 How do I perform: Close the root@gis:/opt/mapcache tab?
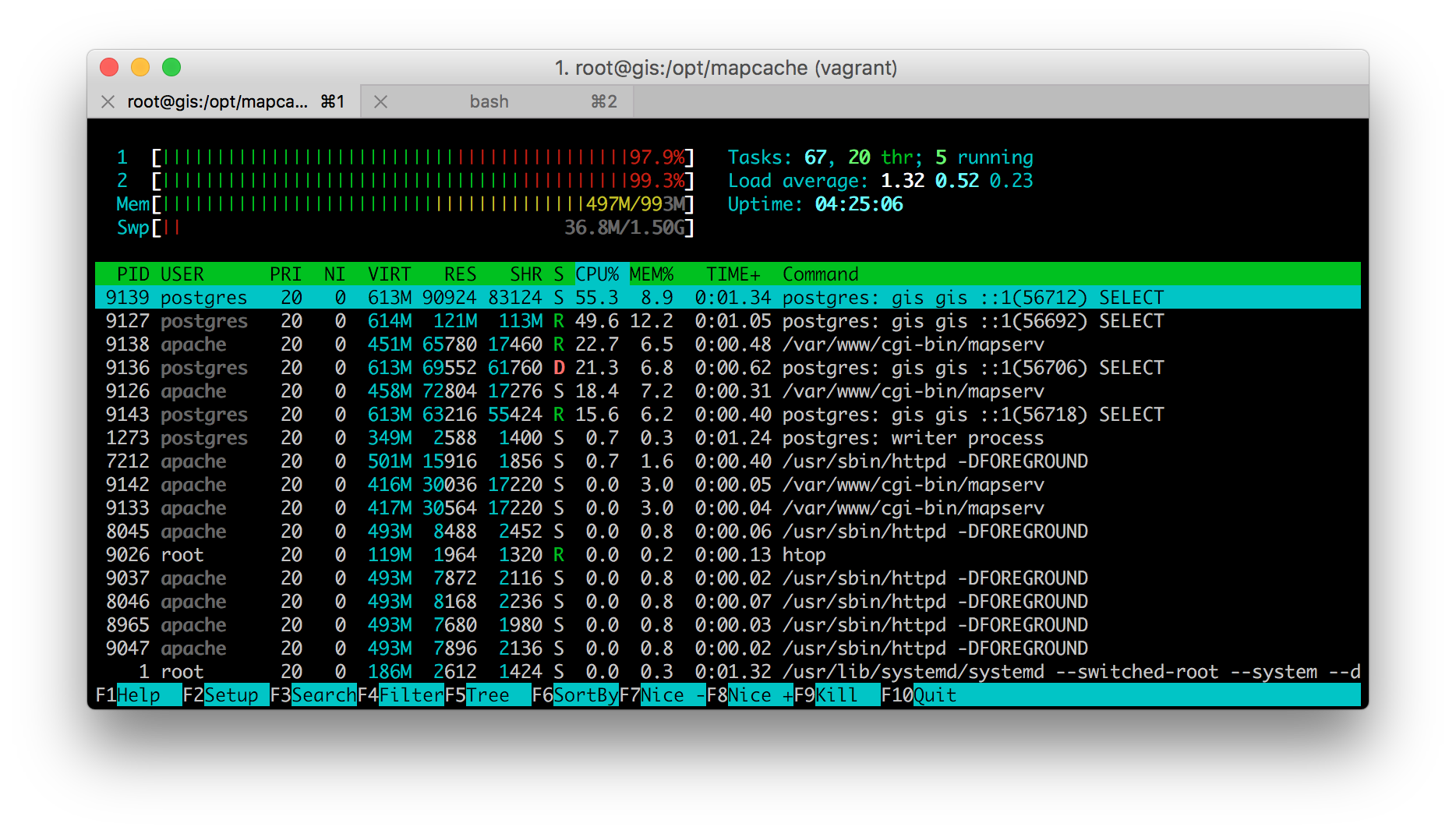108,102
